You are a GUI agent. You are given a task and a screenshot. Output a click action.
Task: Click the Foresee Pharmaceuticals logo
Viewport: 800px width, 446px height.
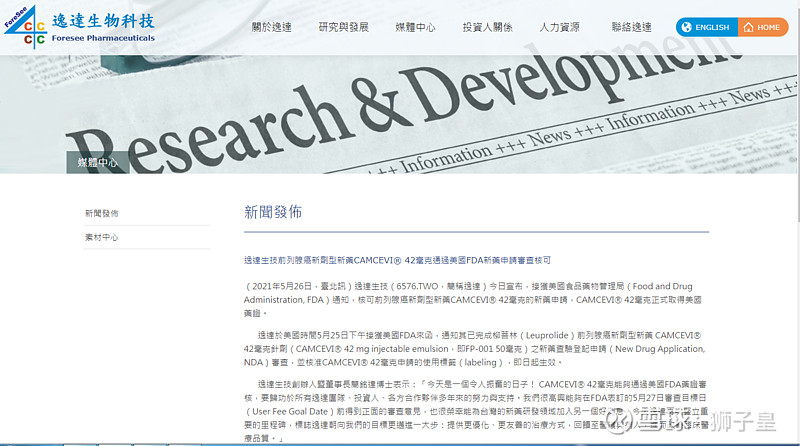click(80, 28)
